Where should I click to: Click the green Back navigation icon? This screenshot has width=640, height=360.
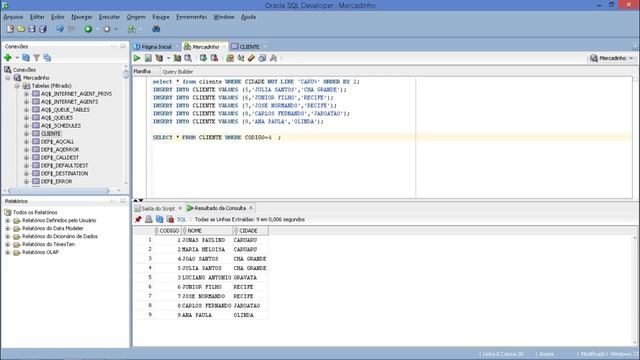[x=88, y=29]
